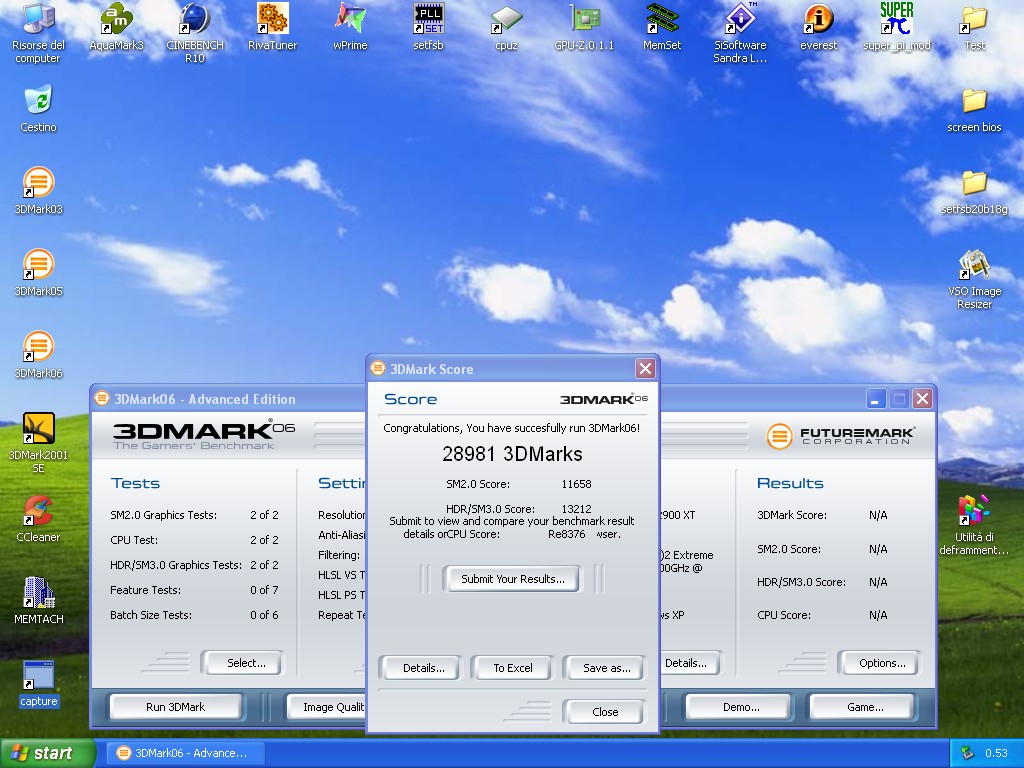Open the Windows start menu
The image size is (1024, 768).
46,753
